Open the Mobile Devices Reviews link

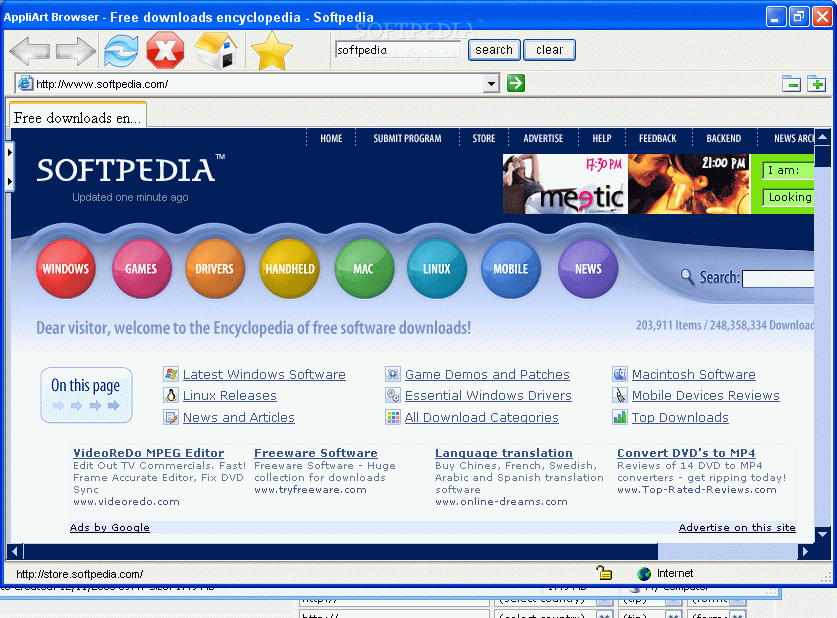tap(706, 395)
